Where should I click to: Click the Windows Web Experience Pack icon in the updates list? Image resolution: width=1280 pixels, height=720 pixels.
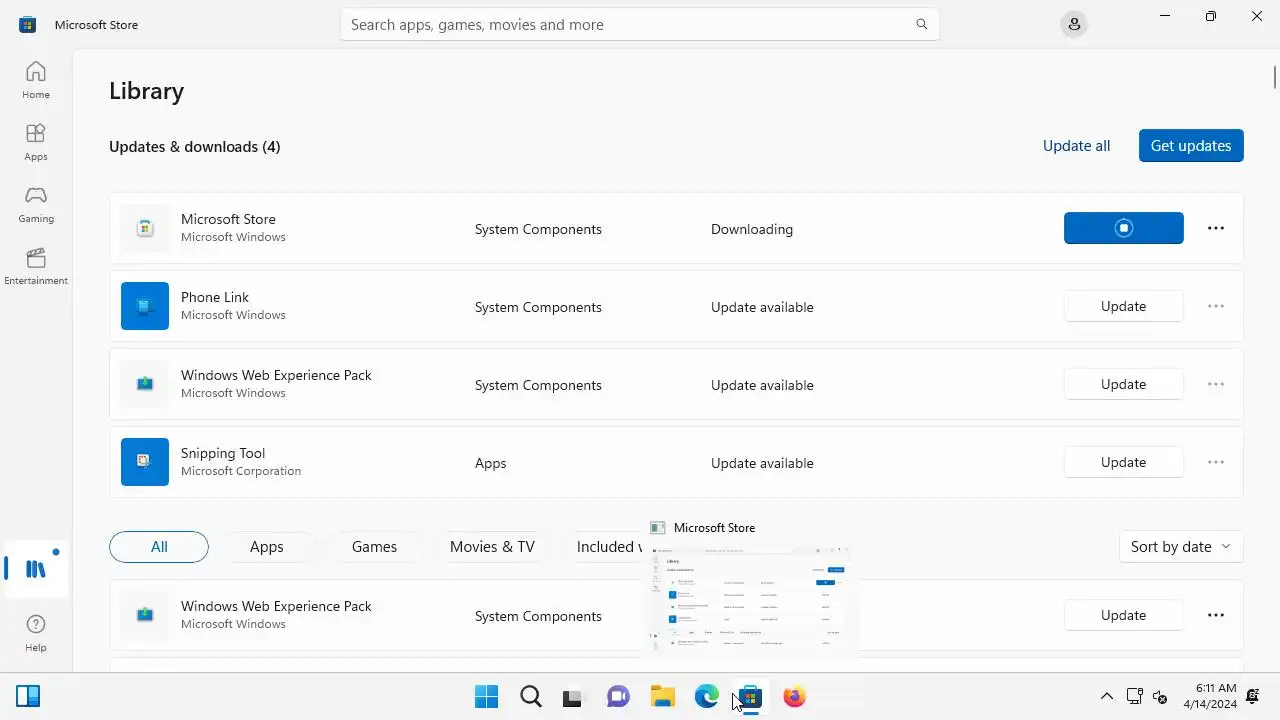coord(145,384)
